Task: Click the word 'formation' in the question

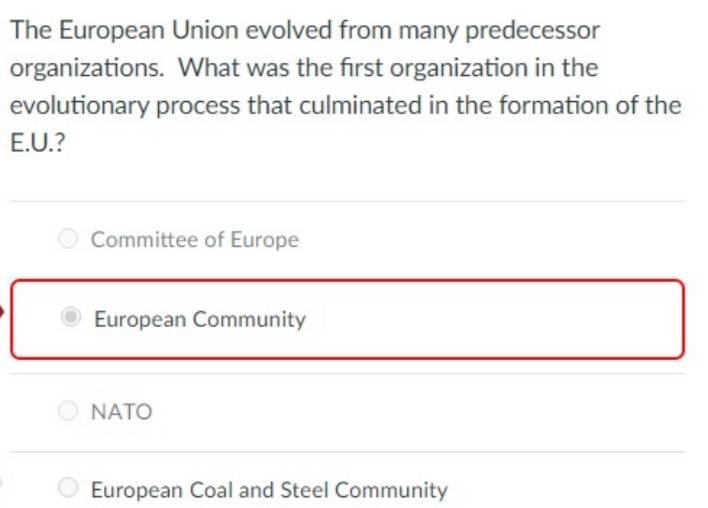Action: 553,106
